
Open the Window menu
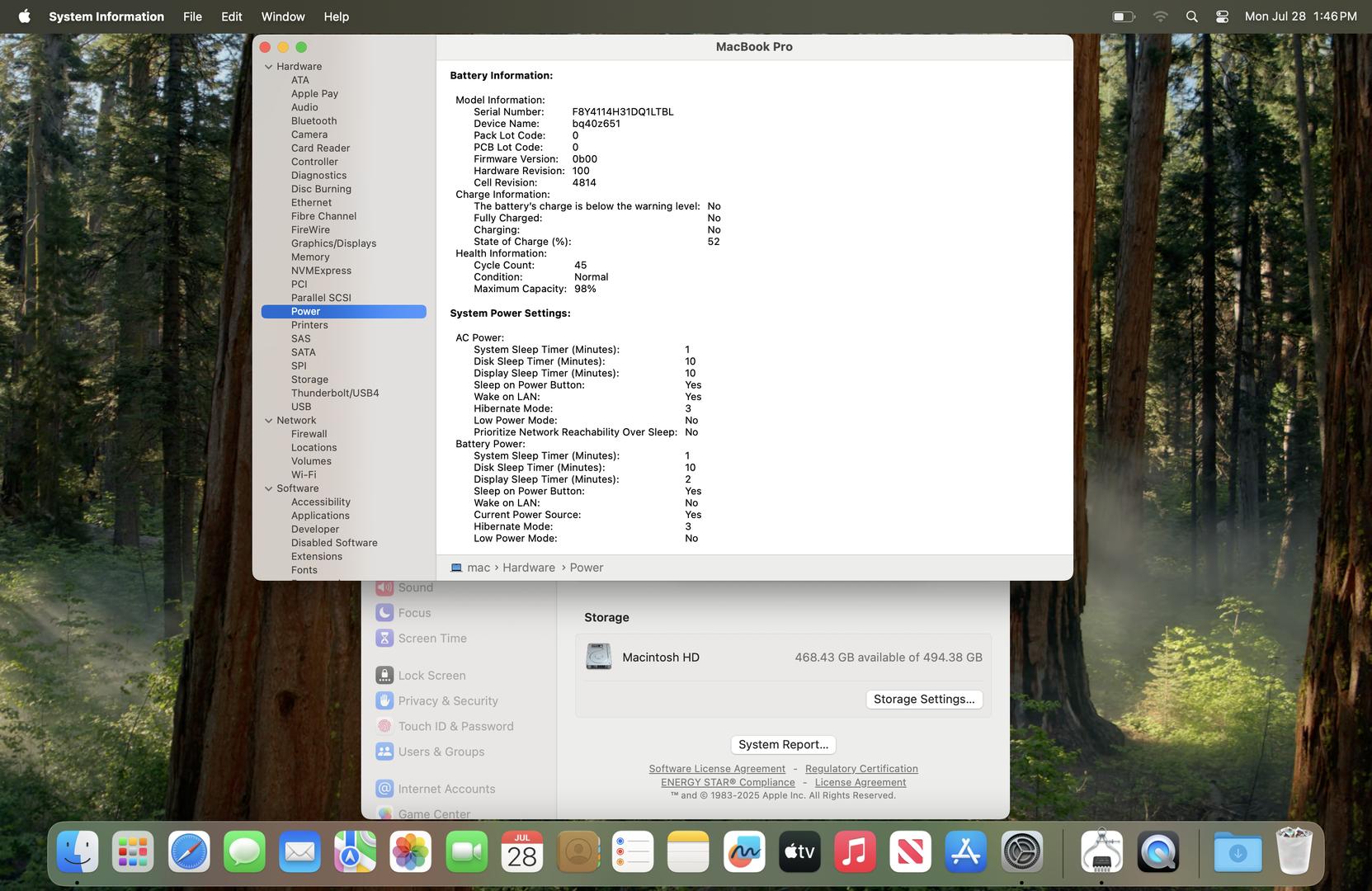[x=282, y=16]
